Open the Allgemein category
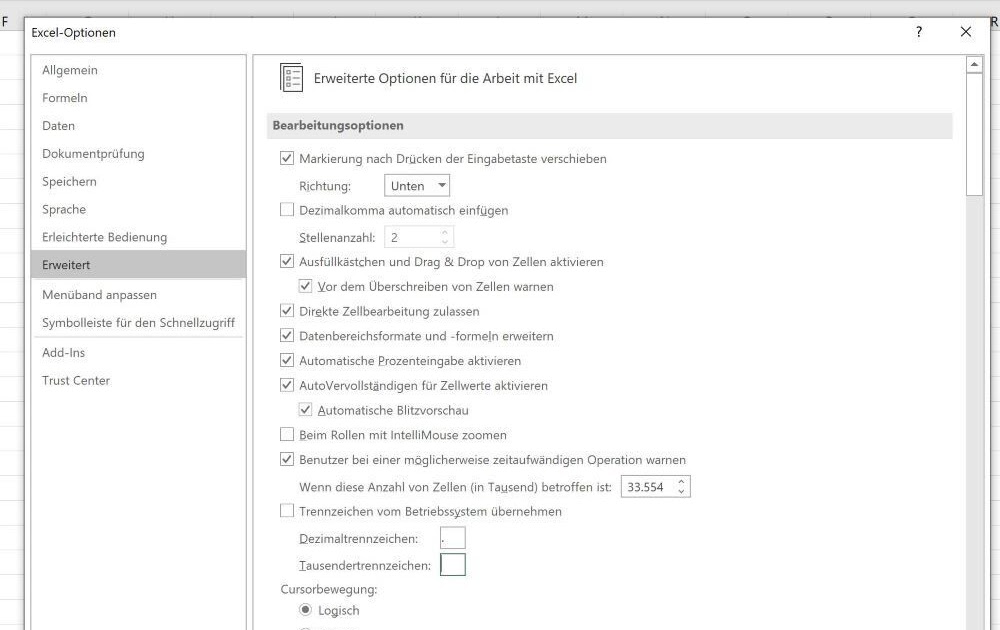The height and width of the screenshot is (630, 1000). tap(138, 70)
